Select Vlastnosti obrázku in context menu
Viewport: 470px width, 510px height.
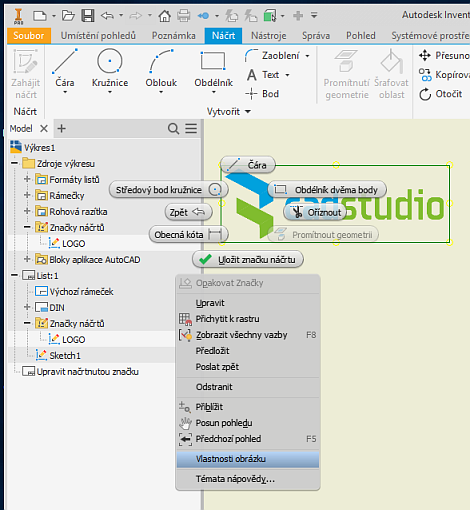coord(248,459)
